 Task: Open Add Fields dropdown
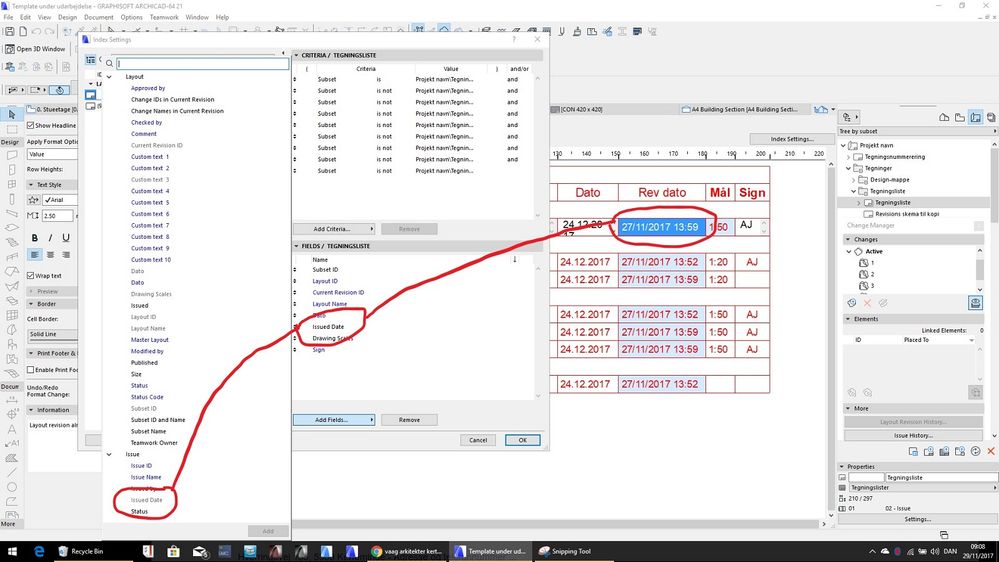334,420
